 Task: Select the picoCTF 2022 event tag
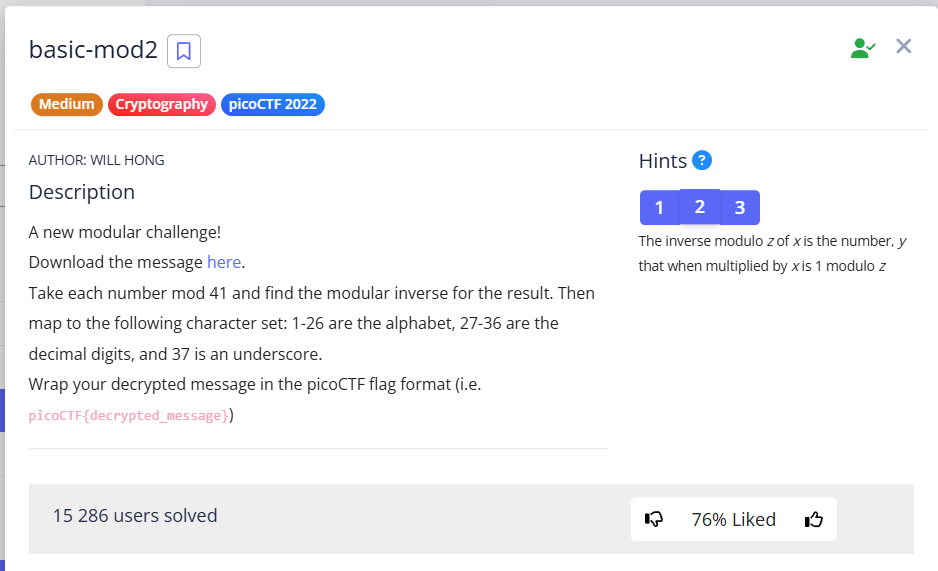pyautogui.click(x=272, y=104)
